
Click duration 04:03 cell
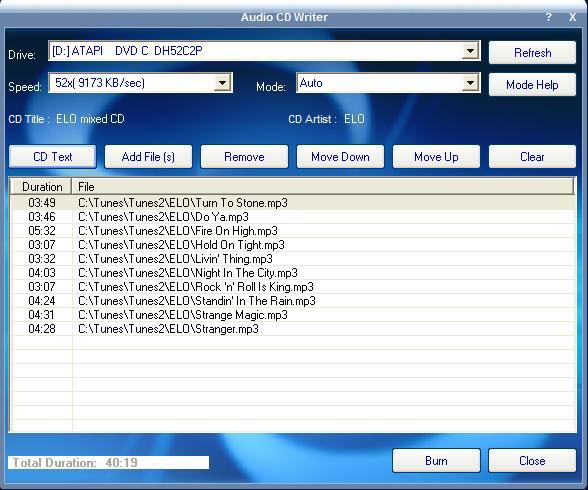coord(42,273)
